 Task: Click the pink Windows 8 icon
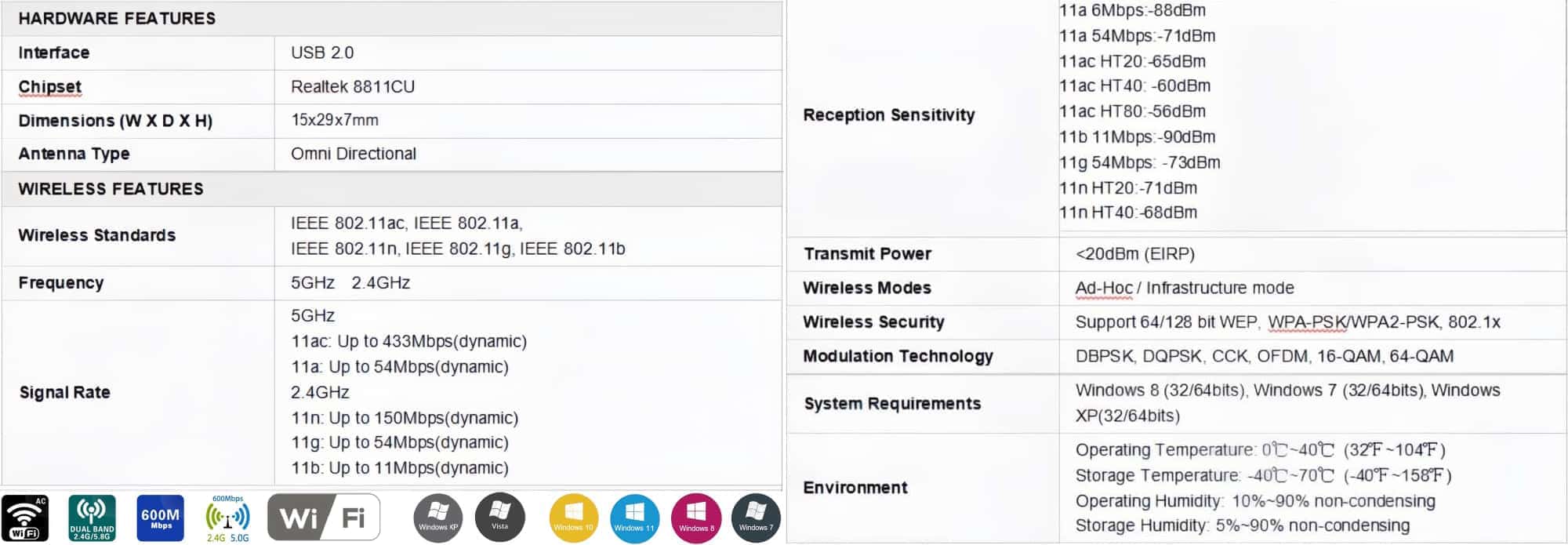coord(695,518)
